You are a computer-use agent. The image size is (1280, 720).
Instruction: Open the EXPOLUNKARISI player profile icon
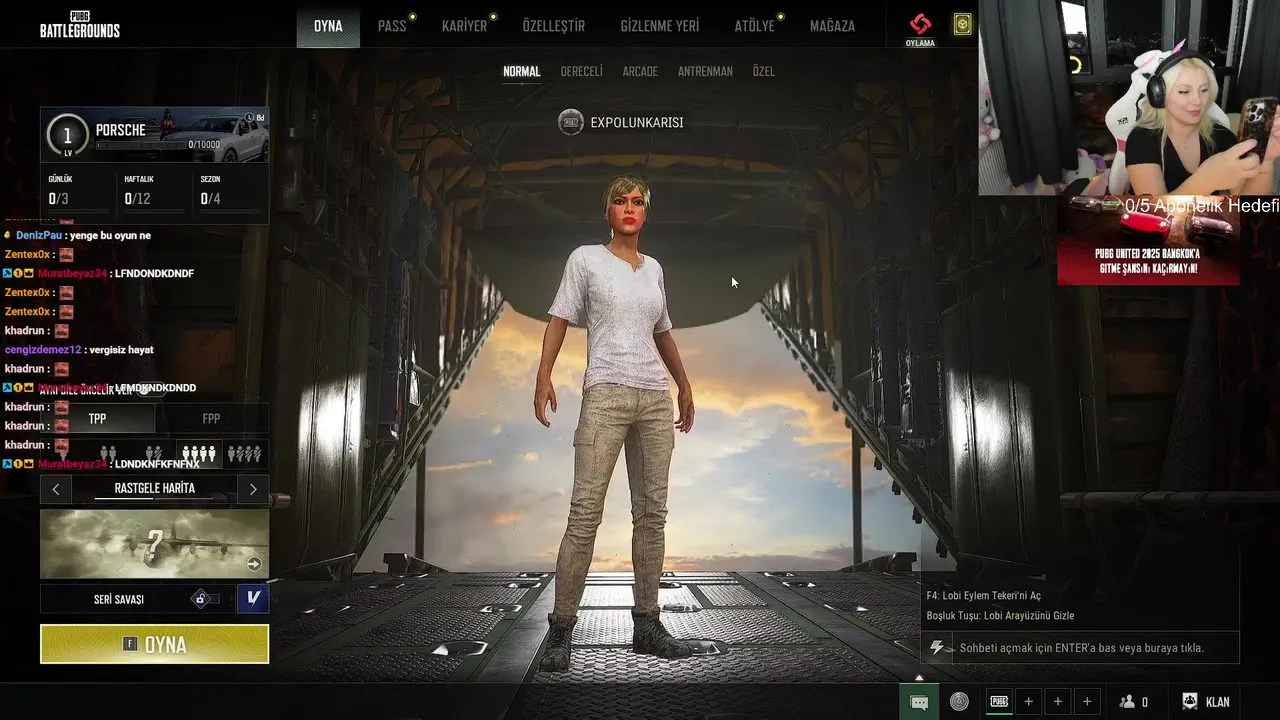(570, 122)
